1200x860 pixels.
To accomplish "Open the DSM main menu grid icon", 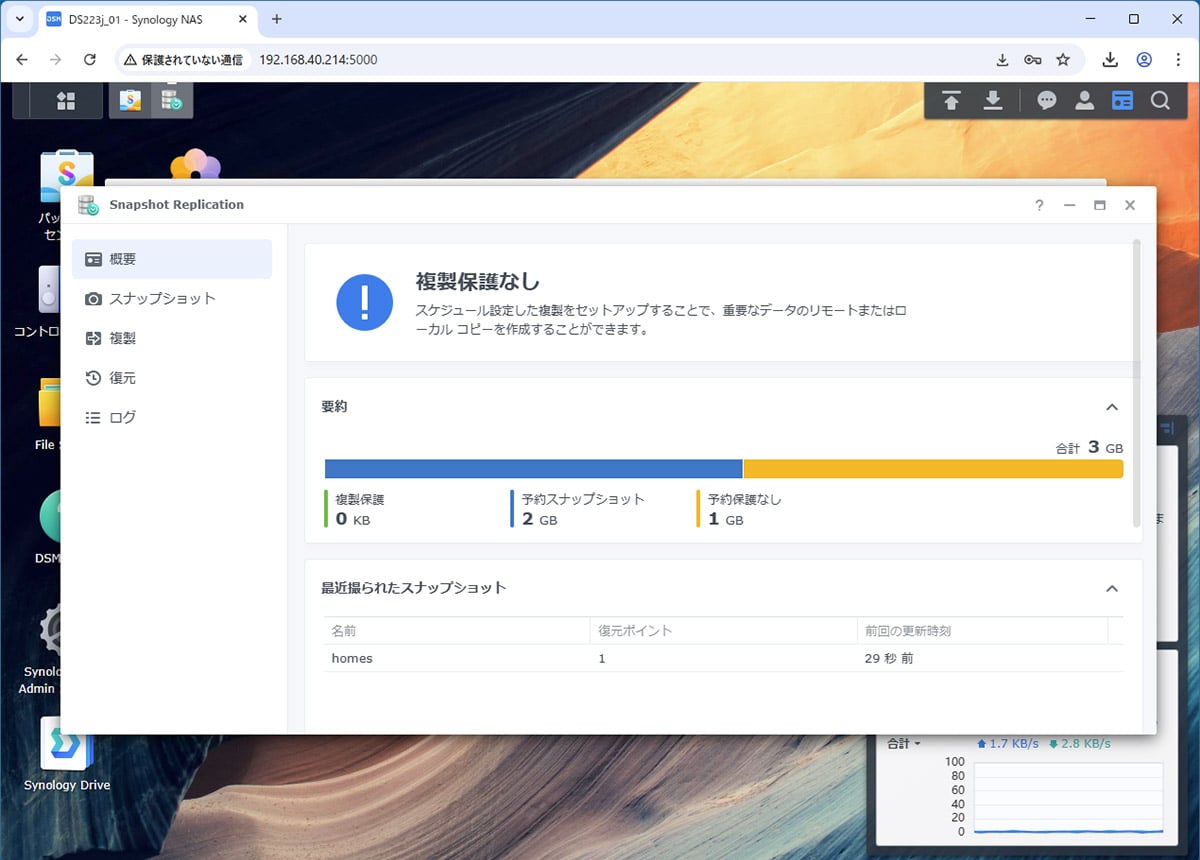I will 66,100.
